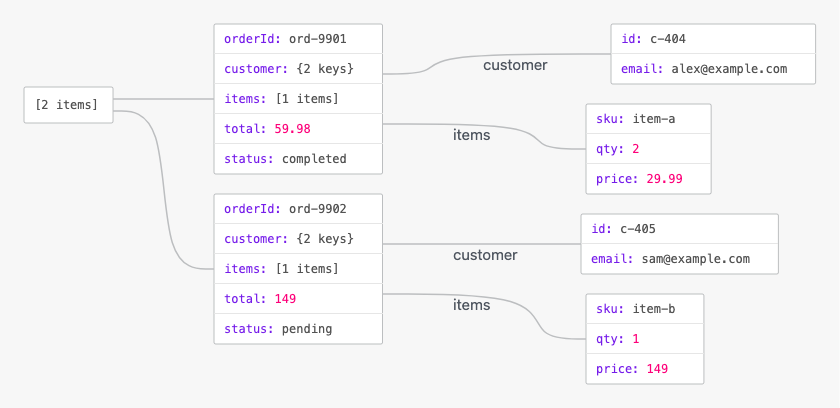Select items row in order ord-9901 node

[298, 99]
